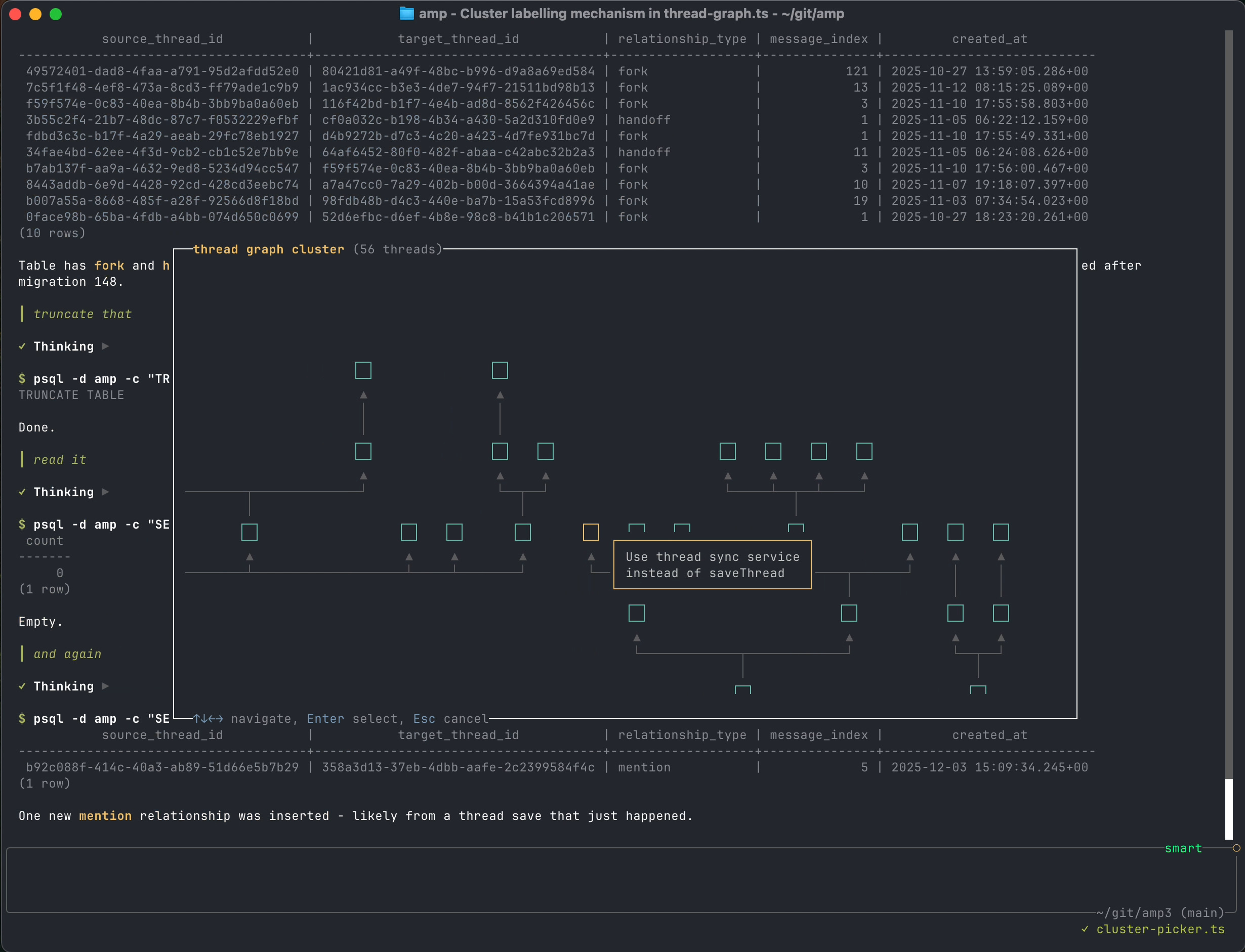The height and width of the screenshot is (952, 1245).
Task: Click the selected orange thread node
Action: 591,532
